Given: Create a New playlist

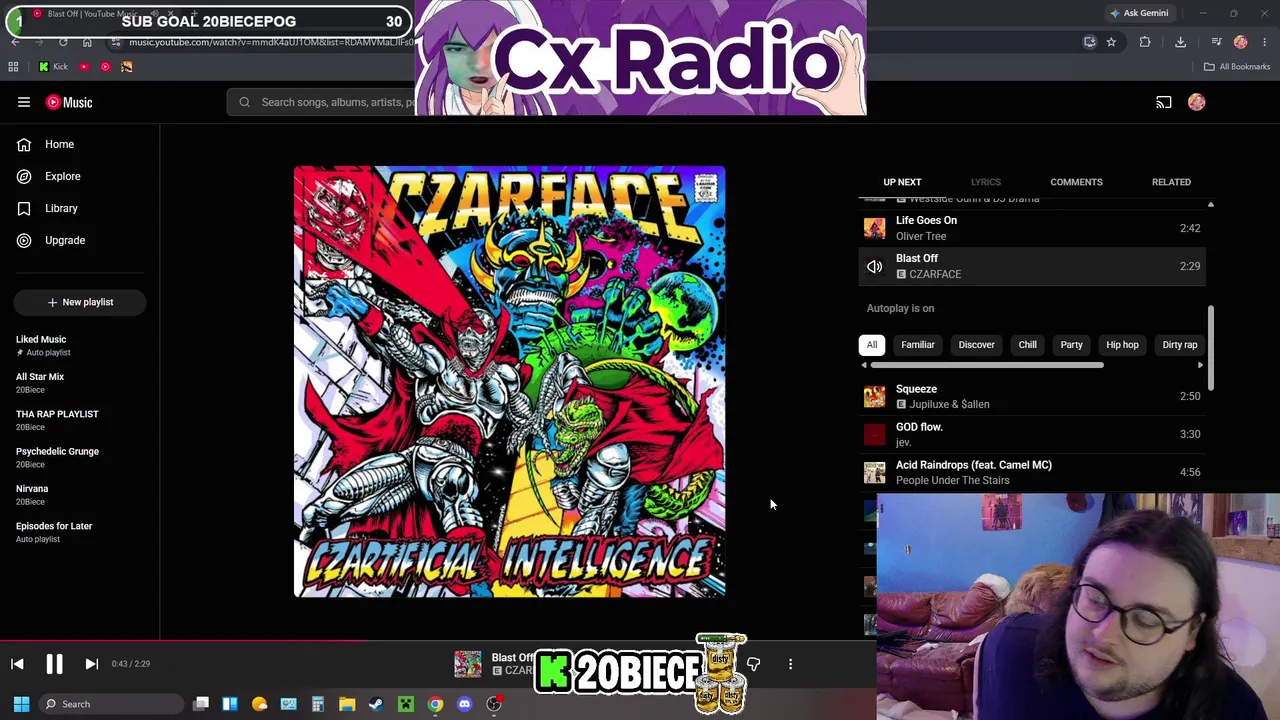Looking at the screenshot, I should pyautogui.click(x=80, y=302).
